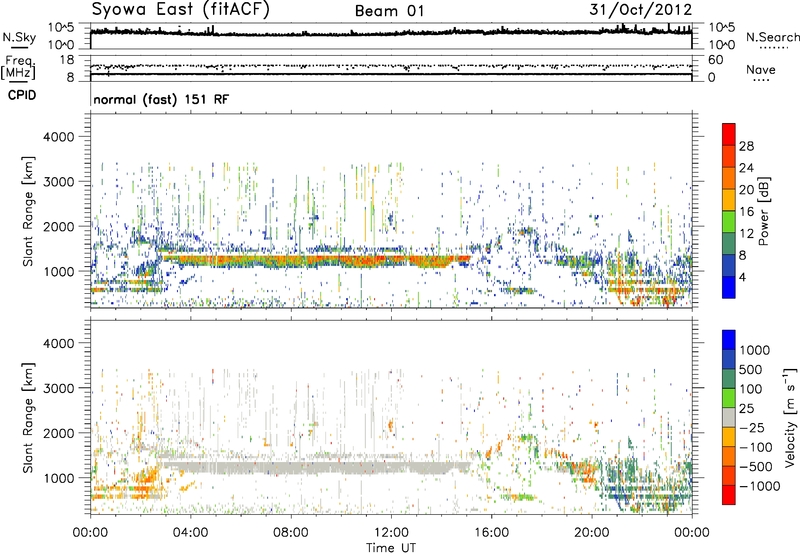The width and height of the screenshot is (800, 554).
Task: Click the '04:00' time axis label
Action: [190, 533]
